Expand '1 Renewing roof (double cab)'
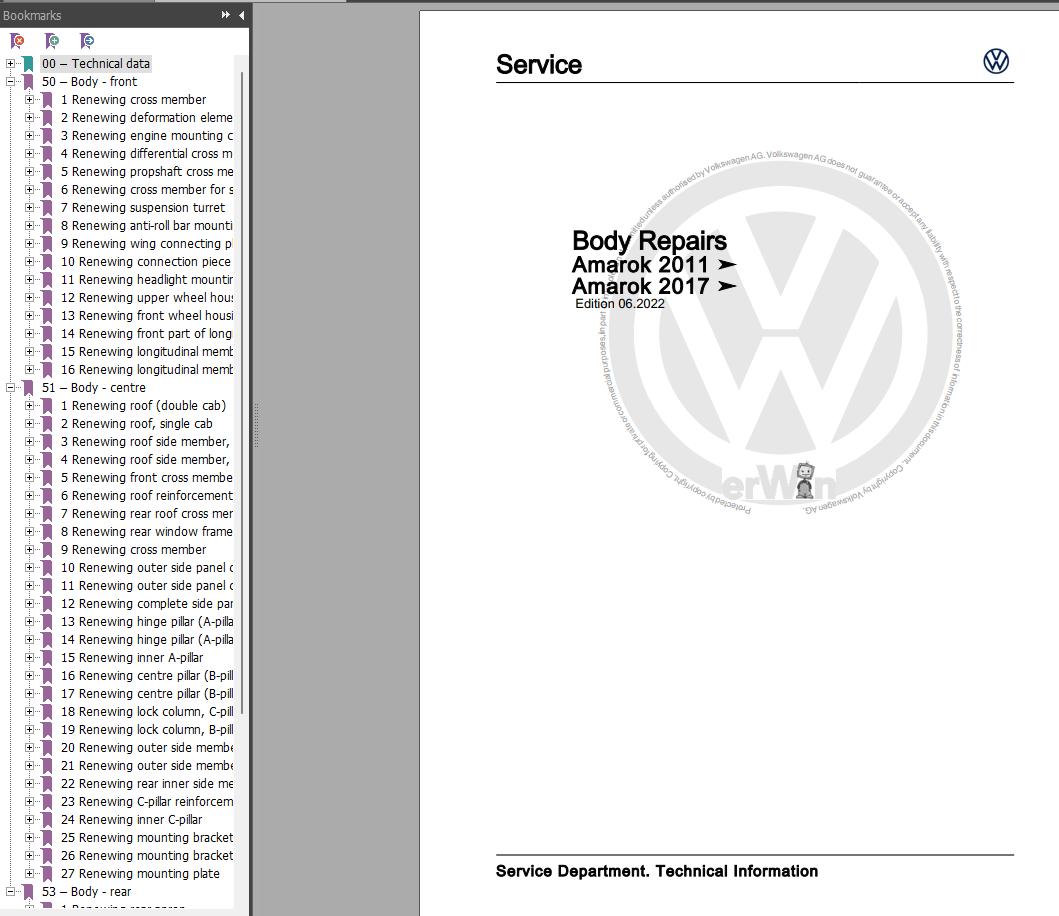1059x916 pixels. [29, 406]
